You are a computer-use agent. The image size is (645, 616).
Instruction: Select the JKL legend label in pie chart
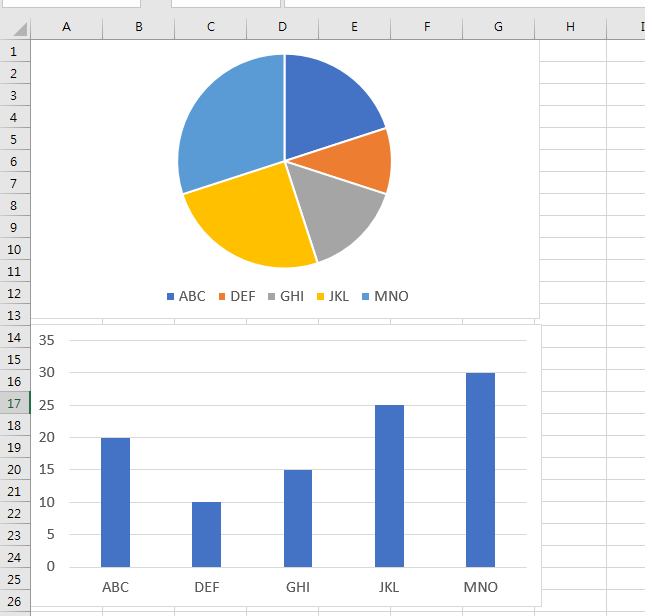(x=339, y=296)
